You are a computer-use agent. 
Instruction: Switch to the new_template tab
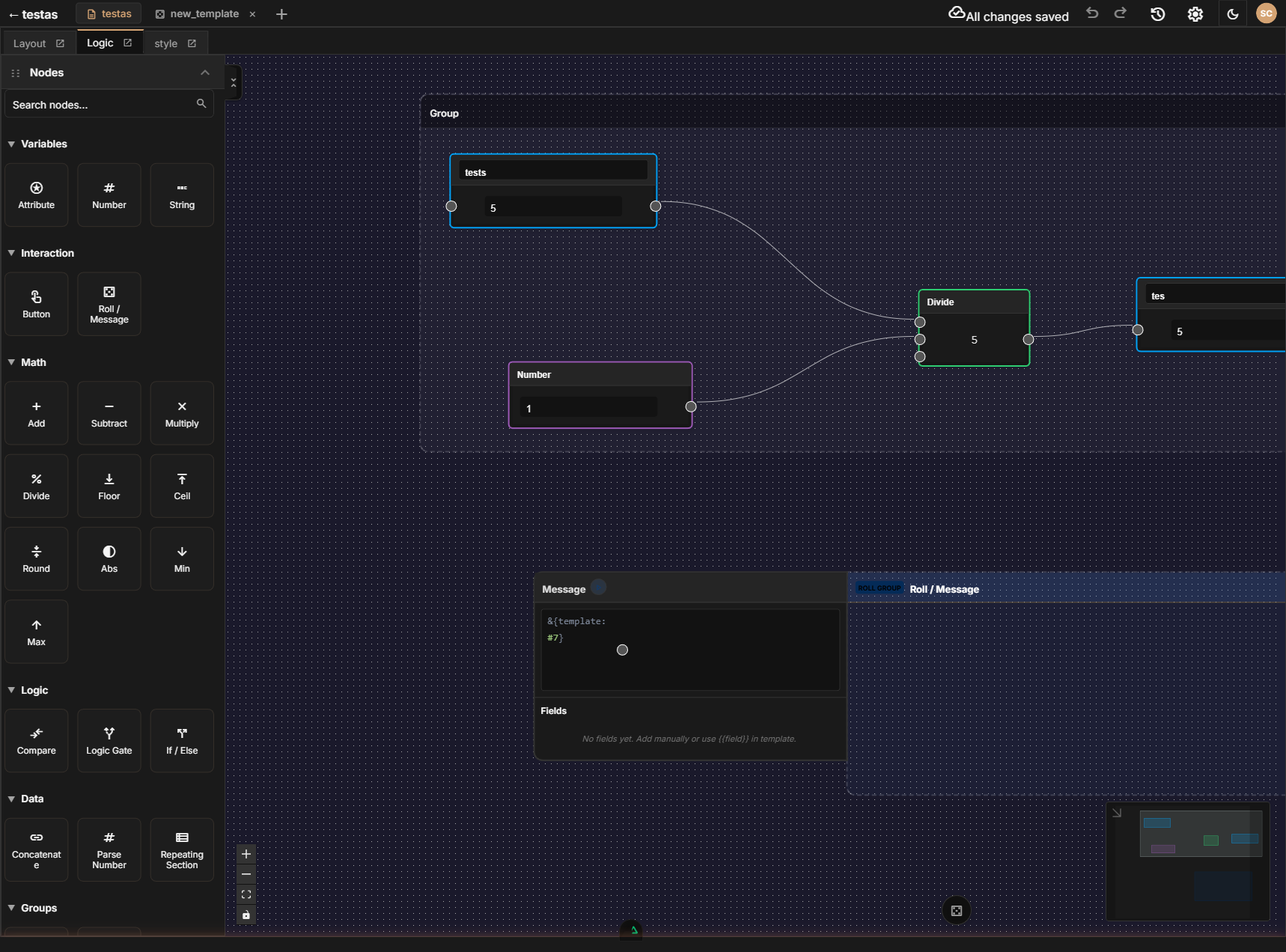click(x=204, y=13)
